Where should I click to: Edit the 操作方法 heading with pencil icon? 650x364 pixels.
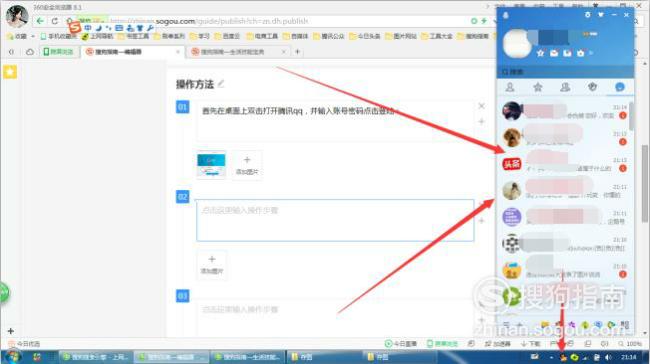(221, 84)
